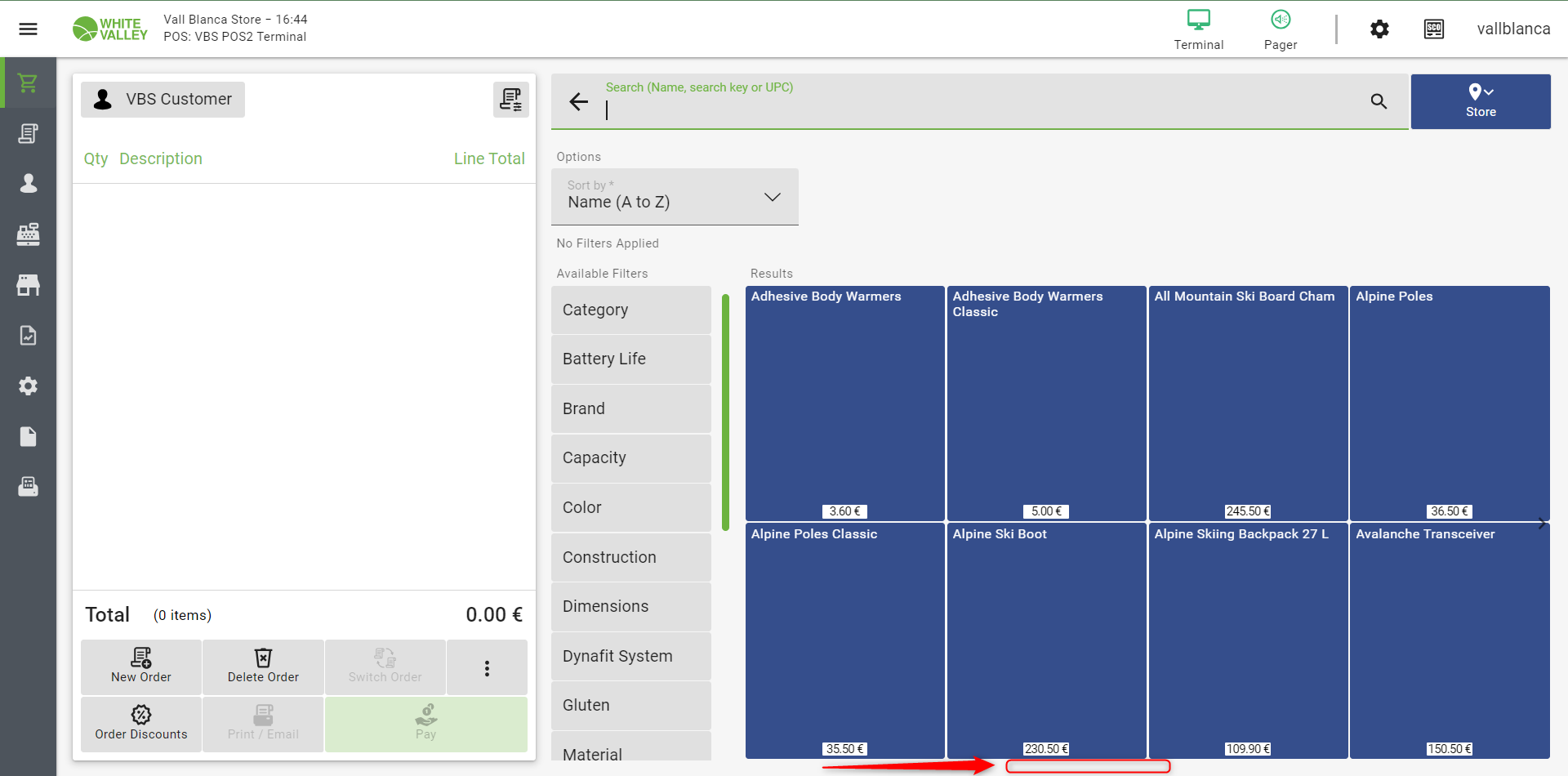The height and width of the screenshot is (776, 1568).
Task: Open the store front sidebar icon
Action: pyautogui.click(x=28, y=285)
